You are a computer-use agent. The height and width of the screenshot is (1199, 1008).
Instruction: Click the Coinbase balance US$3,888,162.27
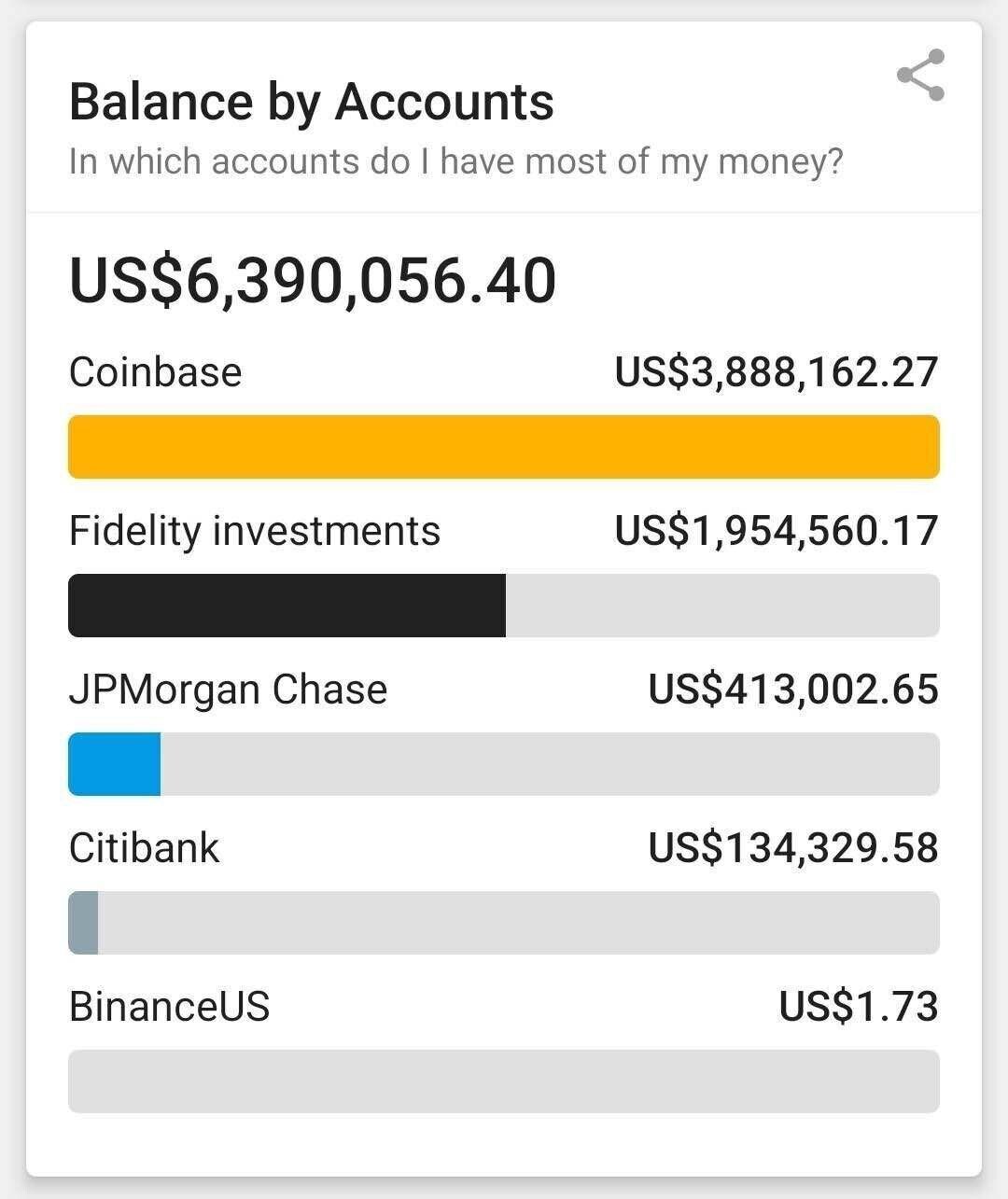pos(776,372)
